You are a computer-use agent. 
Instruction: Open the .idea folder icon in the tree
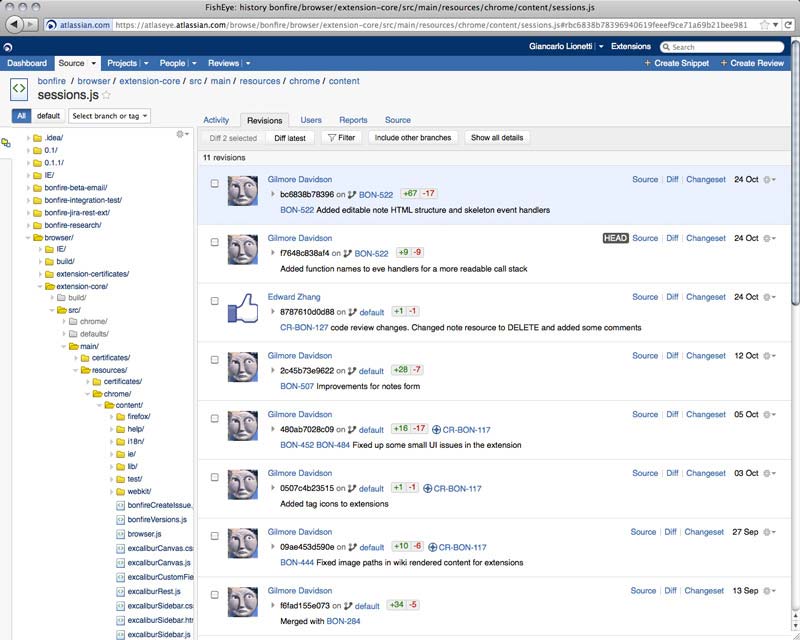coord(37,138)
